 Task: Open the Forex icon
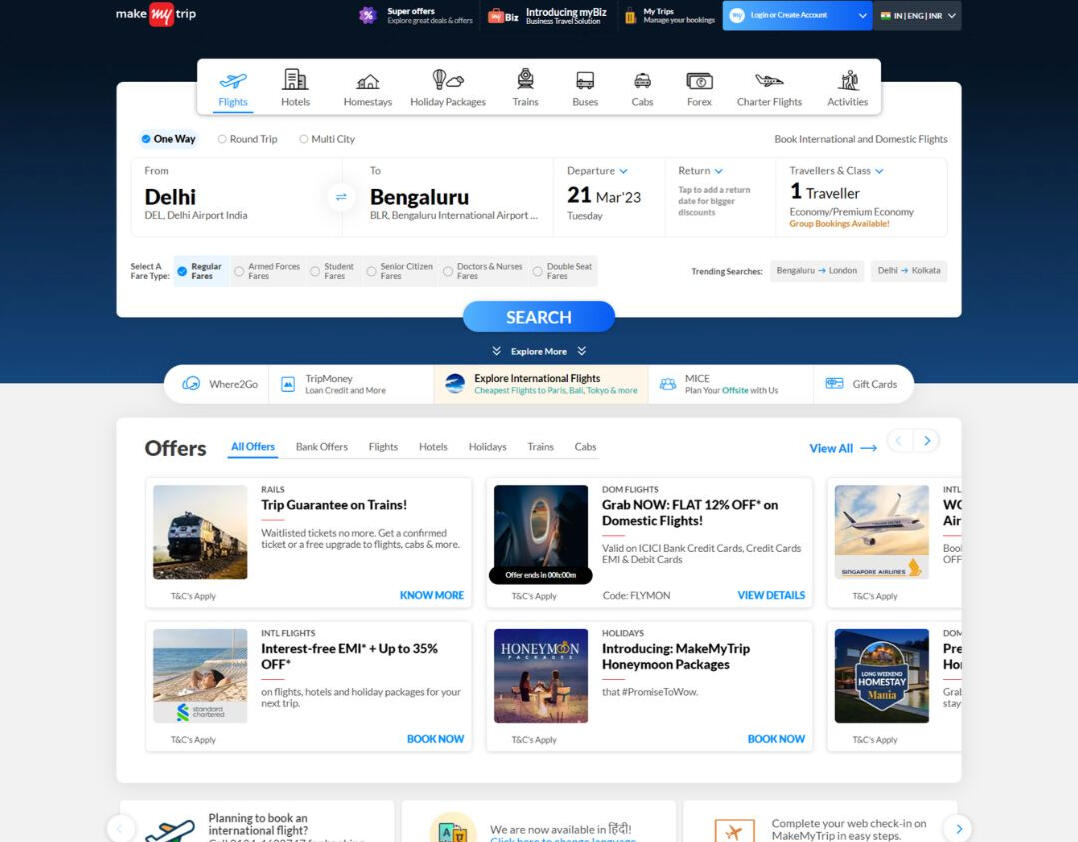[699, 80]
